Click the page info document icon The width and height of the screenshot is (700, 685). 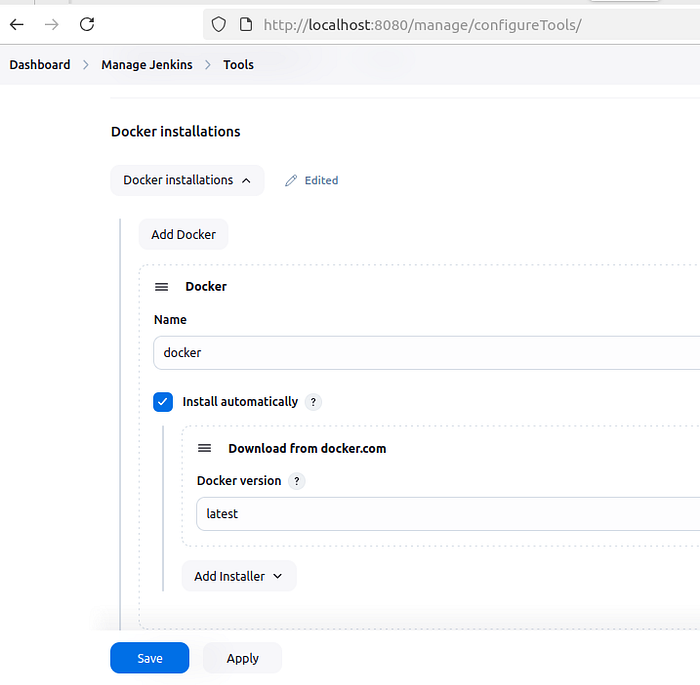(246, 25)
